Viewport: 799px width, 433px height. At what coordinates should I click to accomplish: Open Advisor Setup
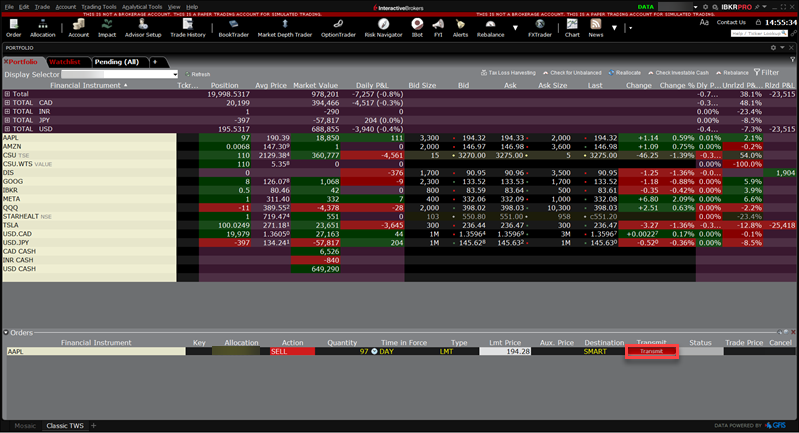tap(143, 28)
